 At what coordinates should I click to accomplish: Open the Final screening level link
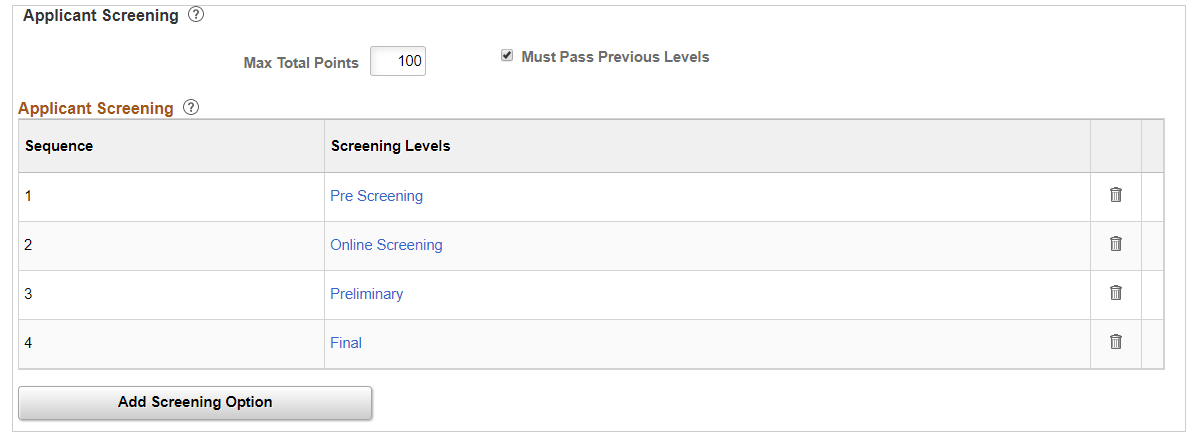(x=346, y=343)
